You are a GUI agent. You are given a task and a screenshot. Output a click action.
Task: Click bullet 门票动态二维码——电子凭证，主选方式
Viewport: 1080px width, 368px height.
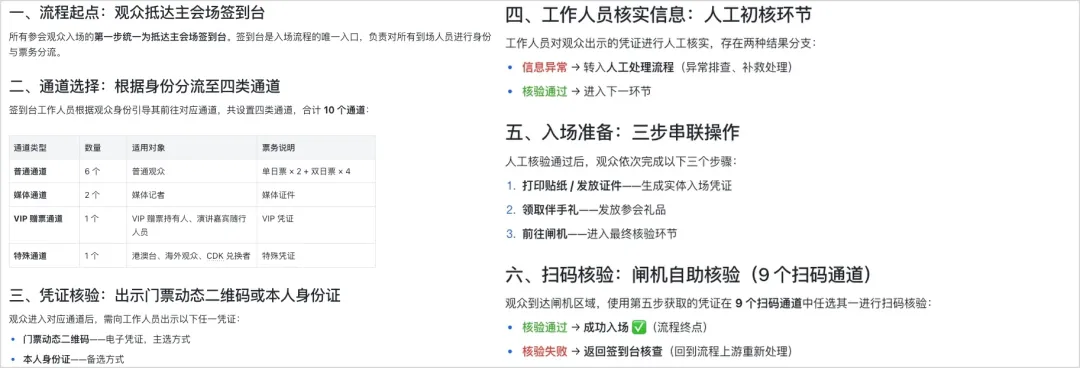[x=107, y=339]
